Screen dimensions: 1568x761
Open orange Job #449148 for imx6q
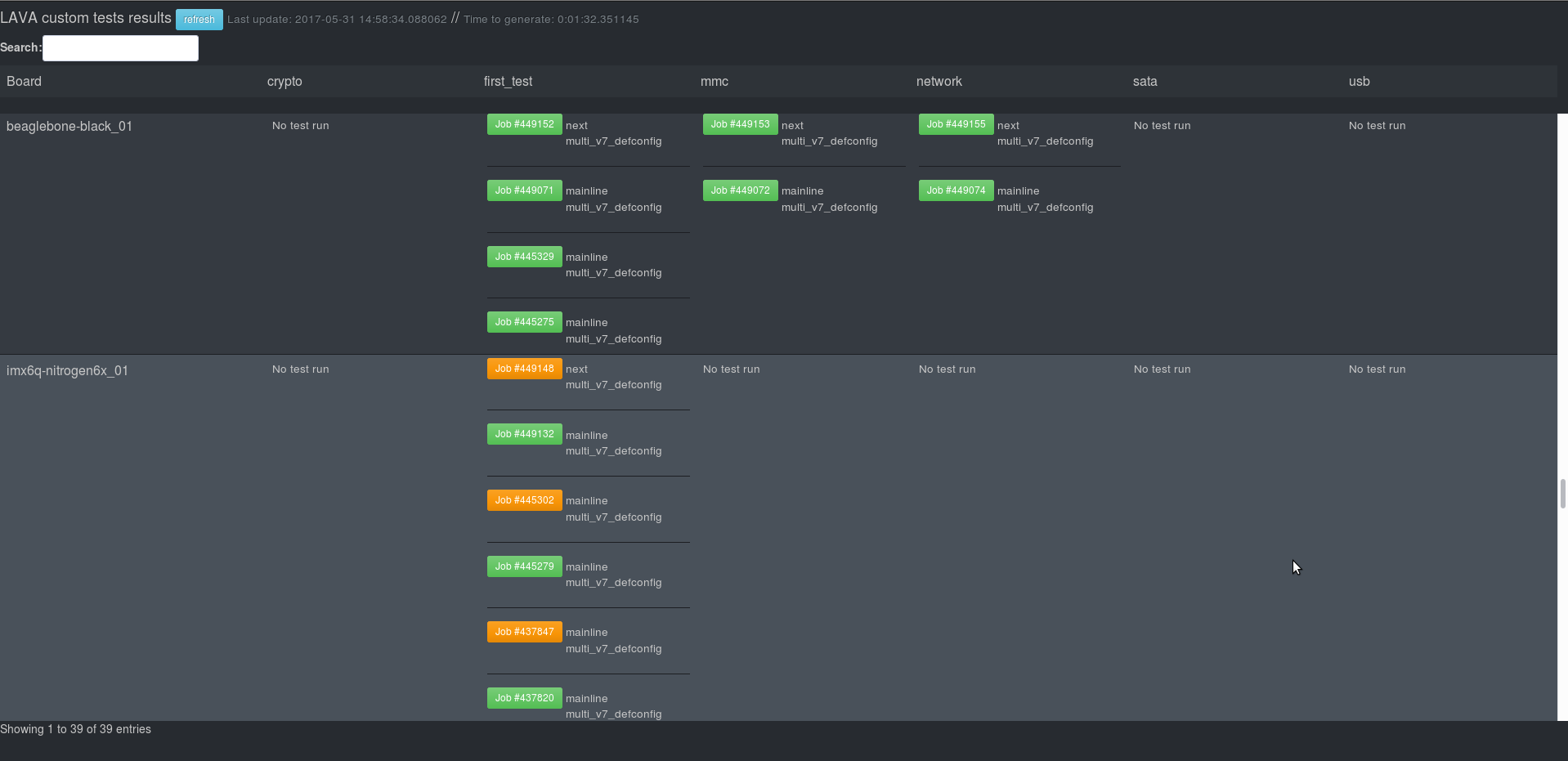[x=524, y=369]
